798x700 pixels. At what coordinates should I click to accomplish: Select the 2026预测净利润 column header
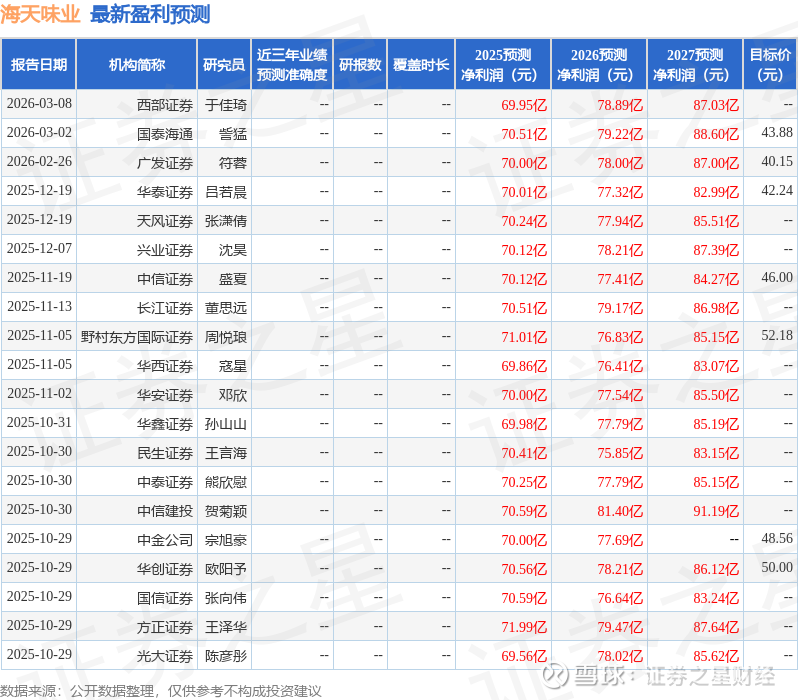(x=599, y=65)
